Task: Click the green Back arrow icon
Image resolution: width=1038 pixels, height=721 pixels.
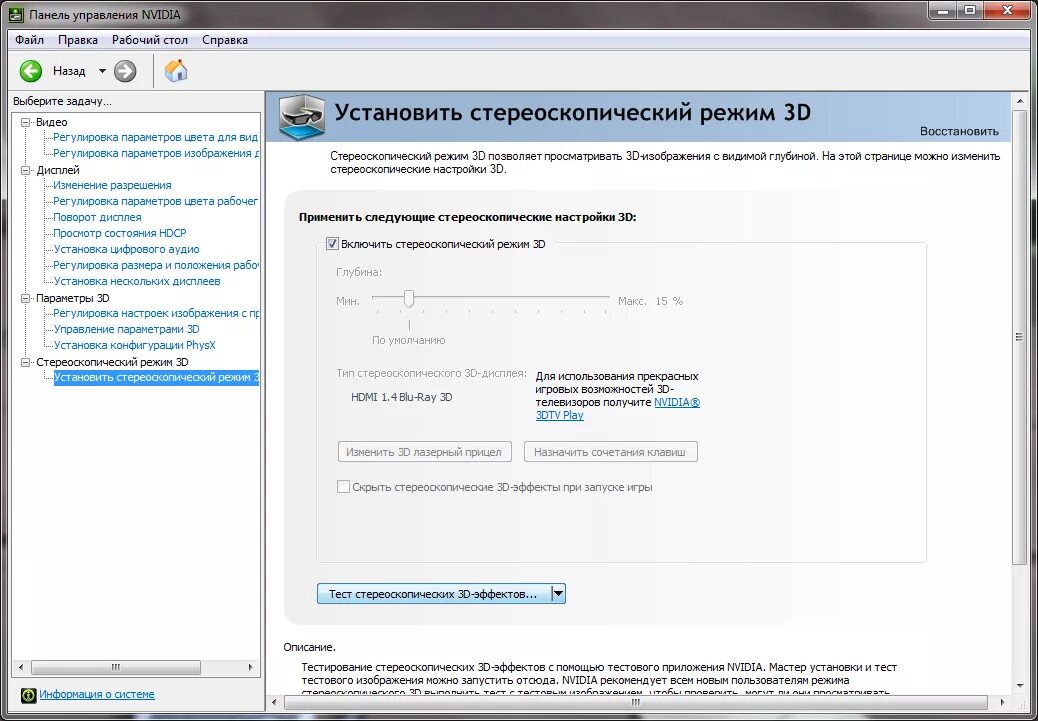Action: click(x=30, y=71)
